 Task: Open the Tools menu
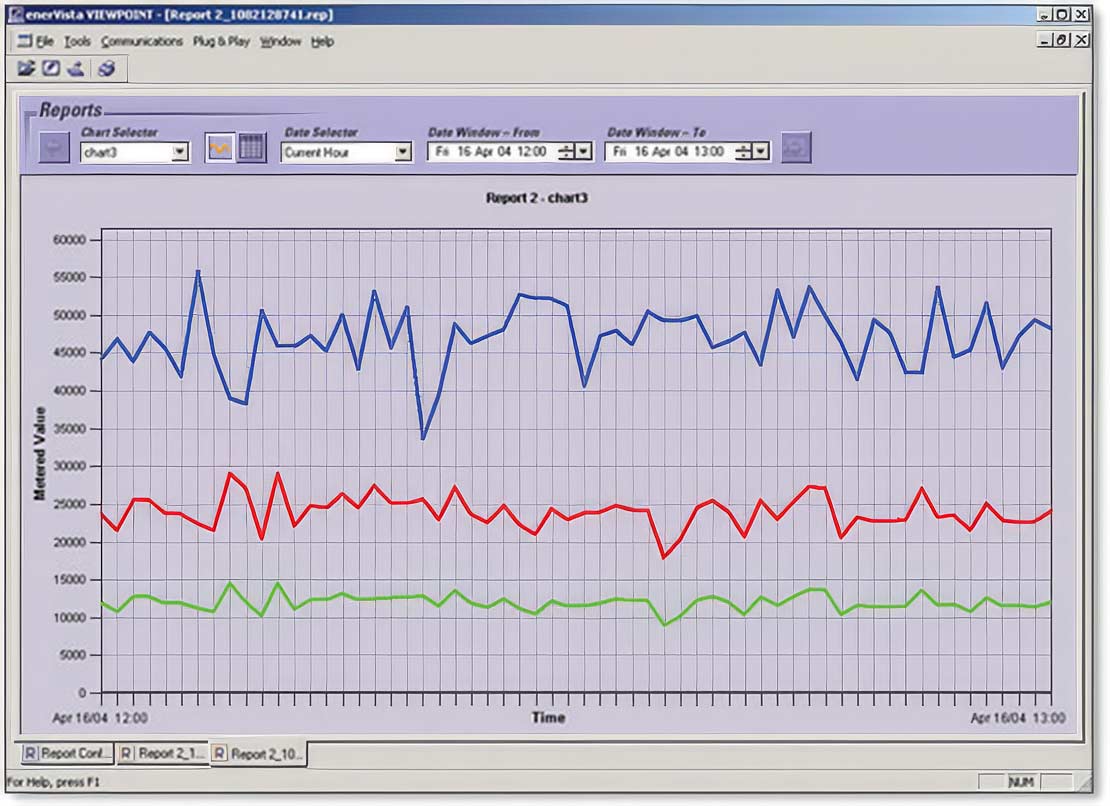click(77, 41)
